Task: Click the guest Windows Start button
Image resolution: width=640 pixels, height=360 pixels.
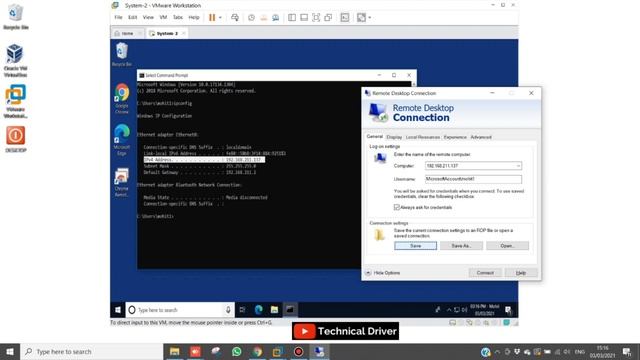Action: [x=118, y=310]
